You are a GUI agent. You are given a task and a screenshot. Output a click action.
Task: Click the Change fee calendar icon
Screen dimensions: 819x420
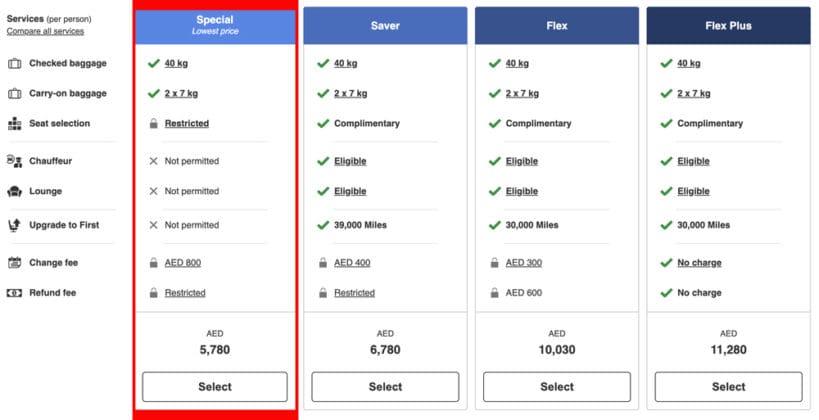[15, 263]
